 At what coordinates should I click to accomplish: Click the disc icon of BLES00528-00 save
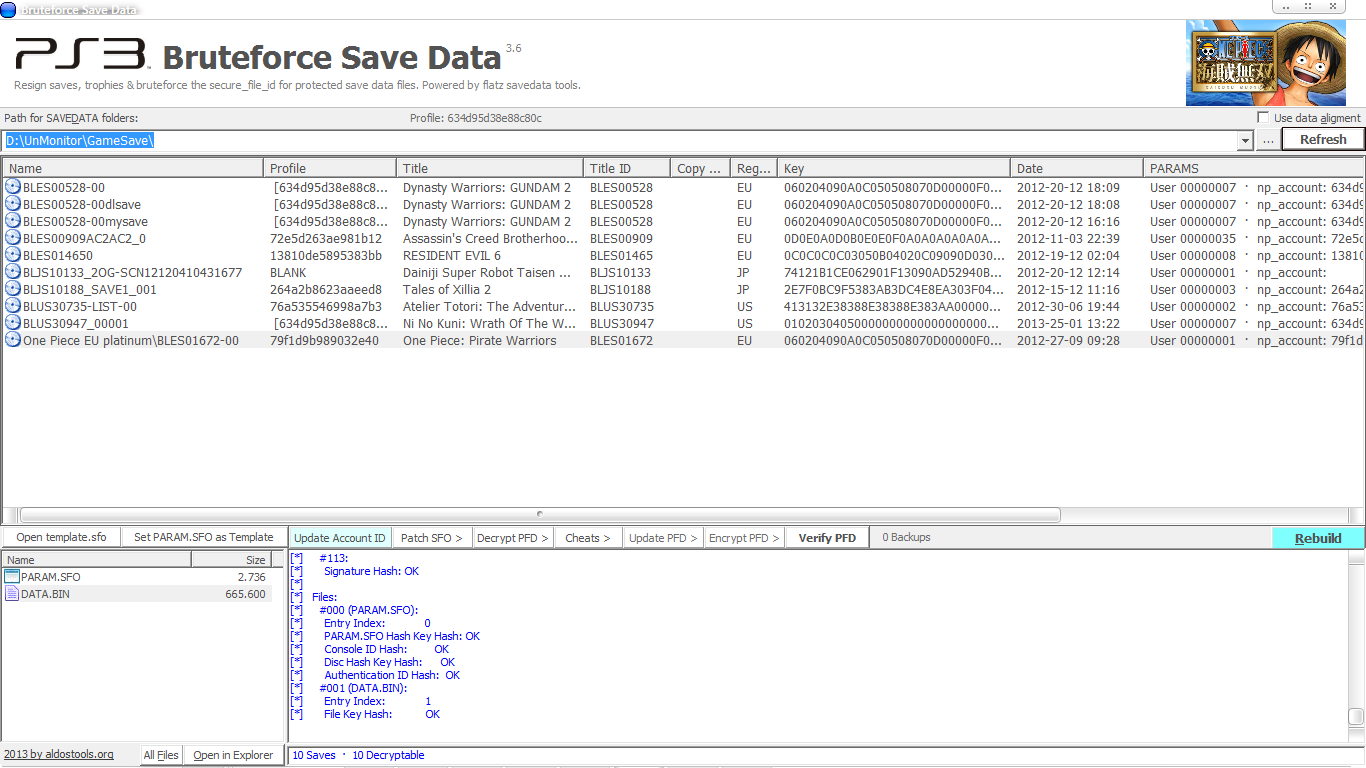pos(13,187)
